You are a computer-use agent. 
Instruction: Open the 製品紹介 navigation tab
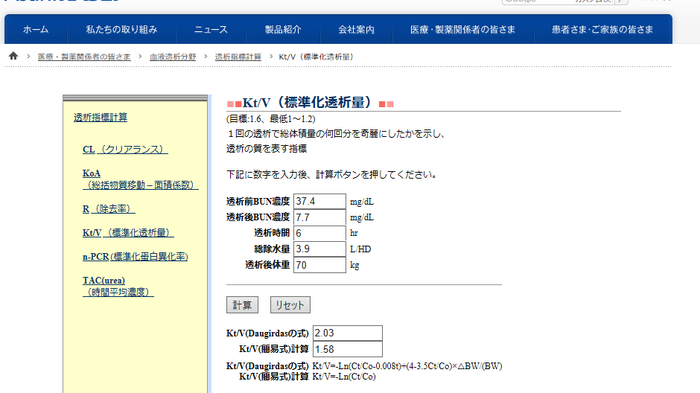click(283, 29)
